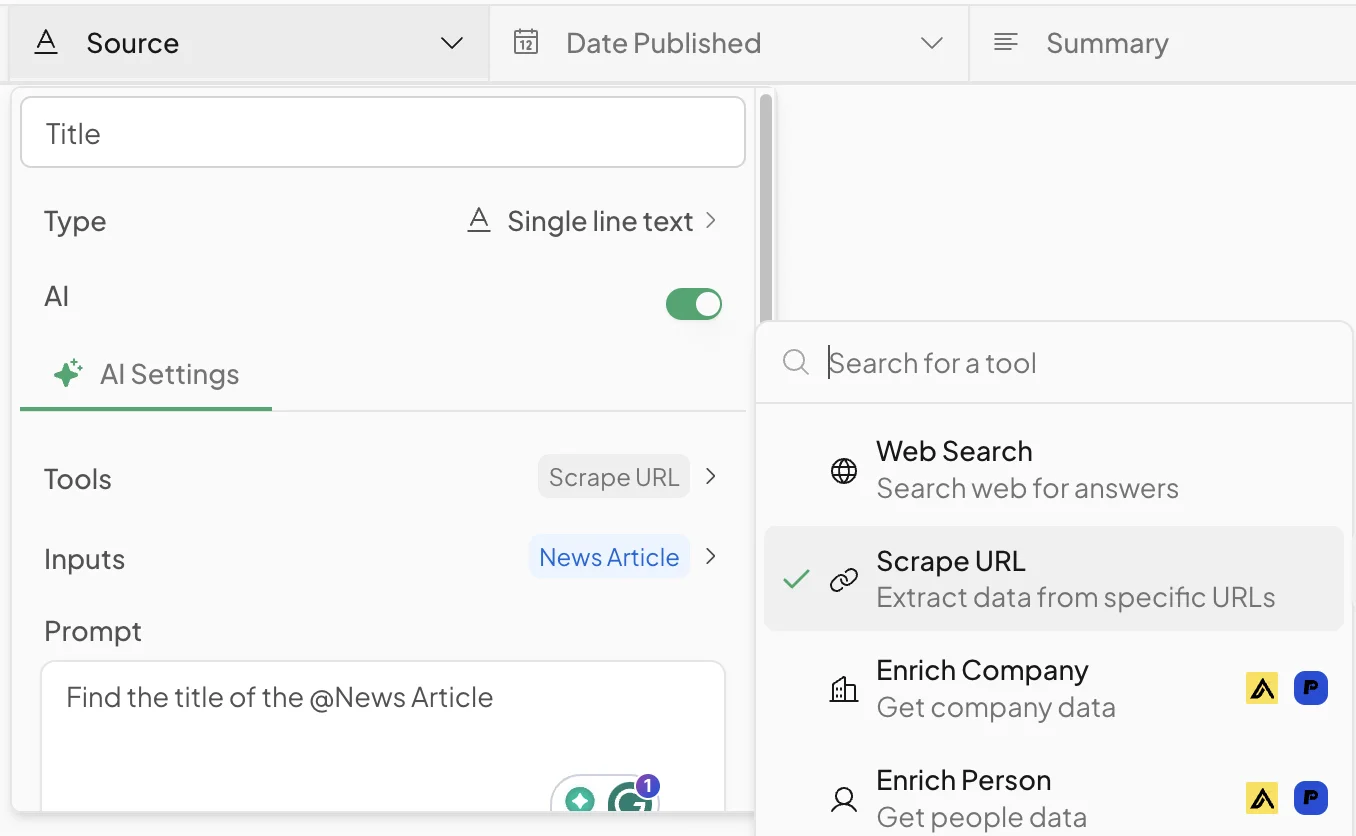Image resolution: width=1356 pixels, height=836 pixels.
Task: Click 'Search web for answers' description
Action: coord(1028,488)
